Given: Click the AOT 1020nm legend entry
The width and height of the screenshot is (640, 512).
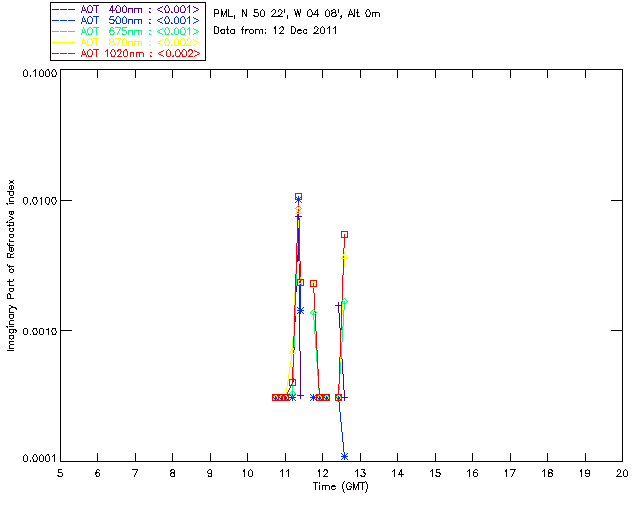Looking at the screenshot, I should (x=127, y=53).
